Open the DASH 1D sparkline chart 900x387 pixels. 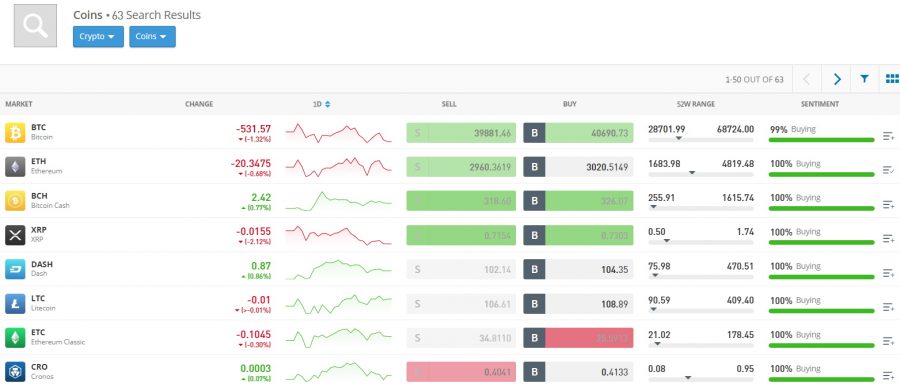click(x=338, y=269)
